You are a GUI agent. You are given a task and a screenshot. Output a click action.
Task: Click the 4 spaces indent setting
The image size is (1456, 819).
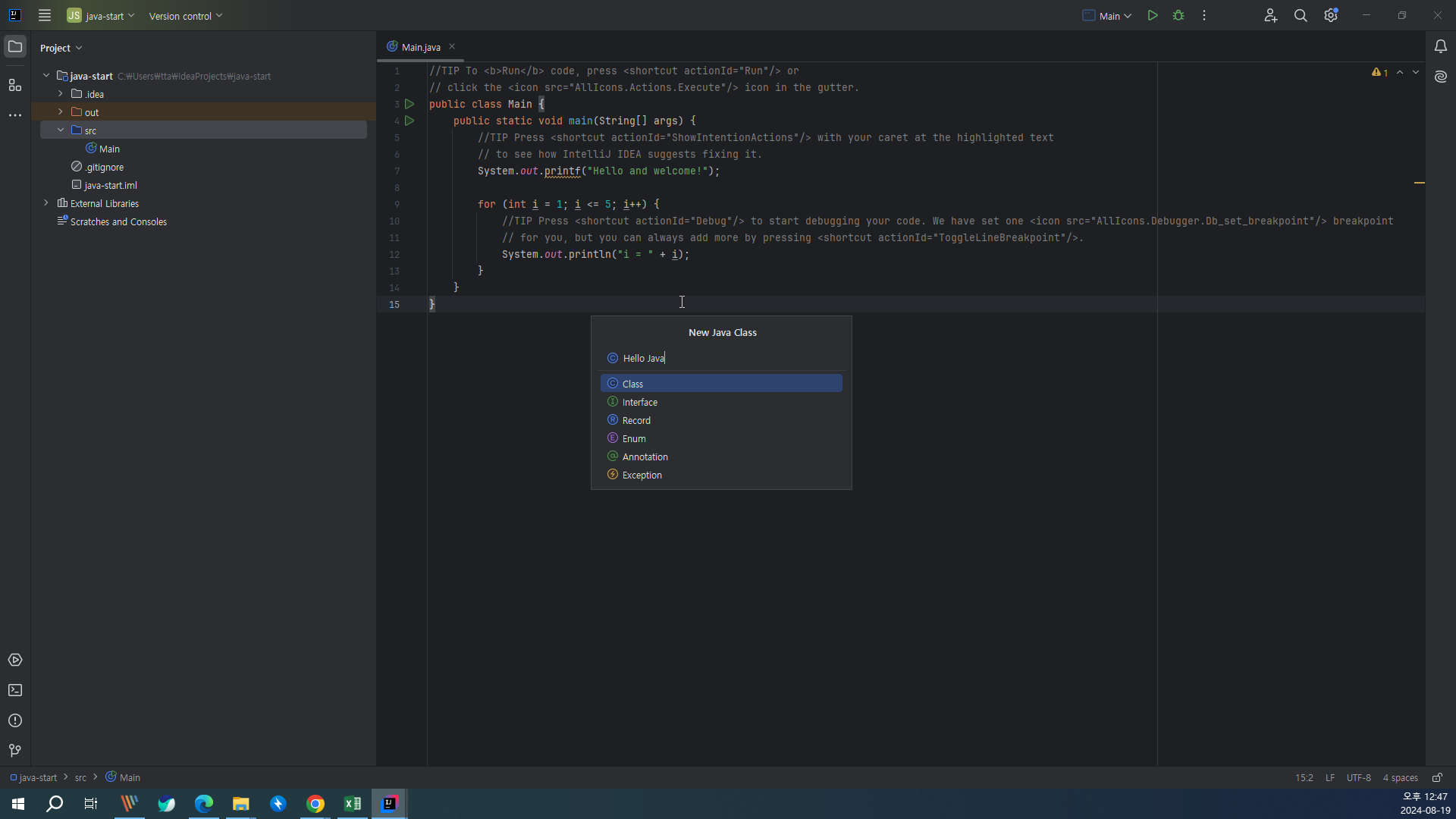pyautogui.click(x=1400, y=777)
